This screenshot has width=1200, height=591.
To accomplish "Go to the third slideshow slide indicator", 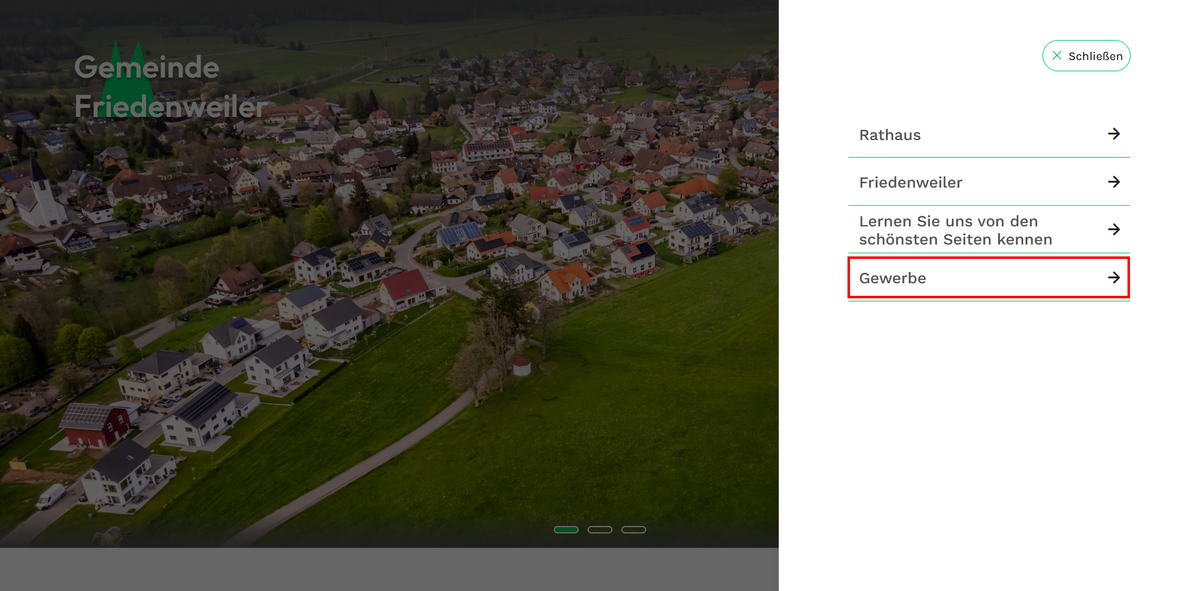I will click(634, 529).
